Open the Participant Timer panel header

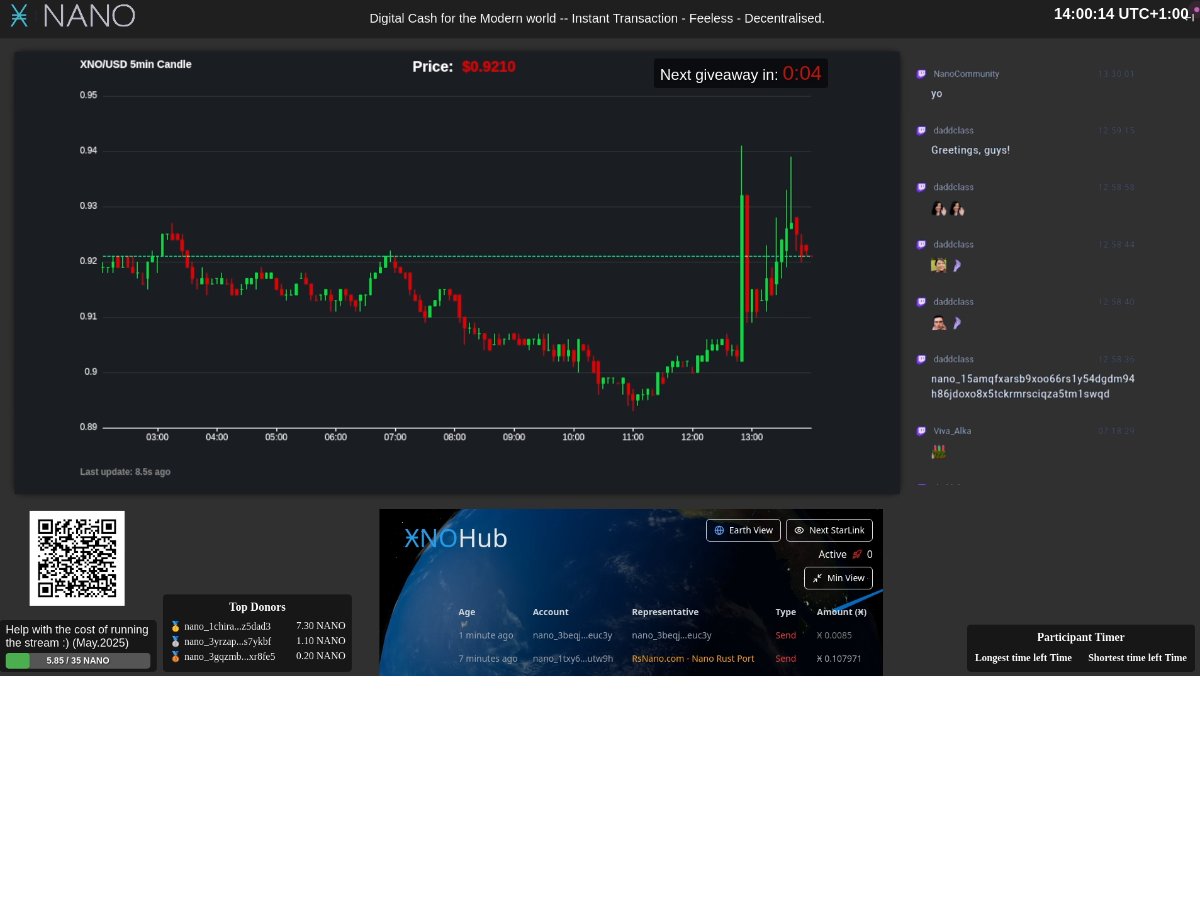1080,637
